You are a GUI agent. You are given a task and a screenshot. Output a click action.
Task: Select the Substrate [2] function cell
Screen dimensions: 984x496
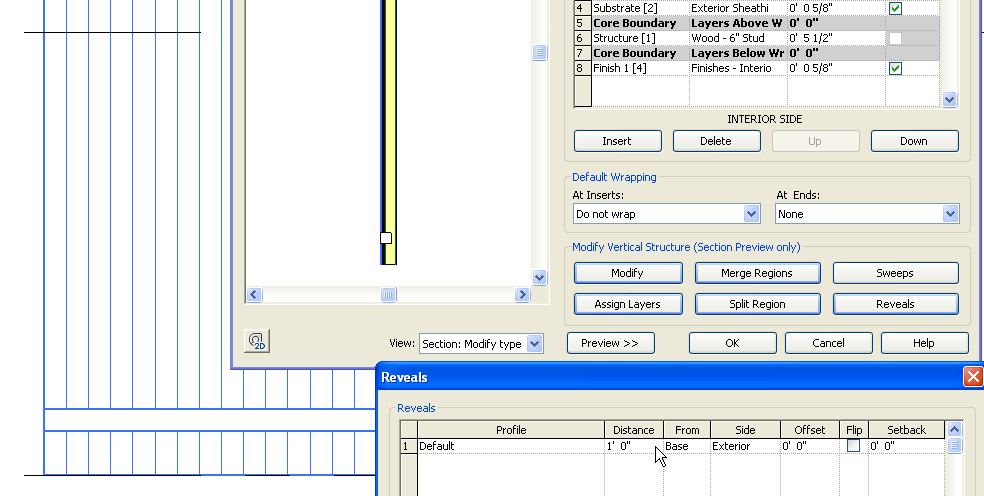click(640, 8)
